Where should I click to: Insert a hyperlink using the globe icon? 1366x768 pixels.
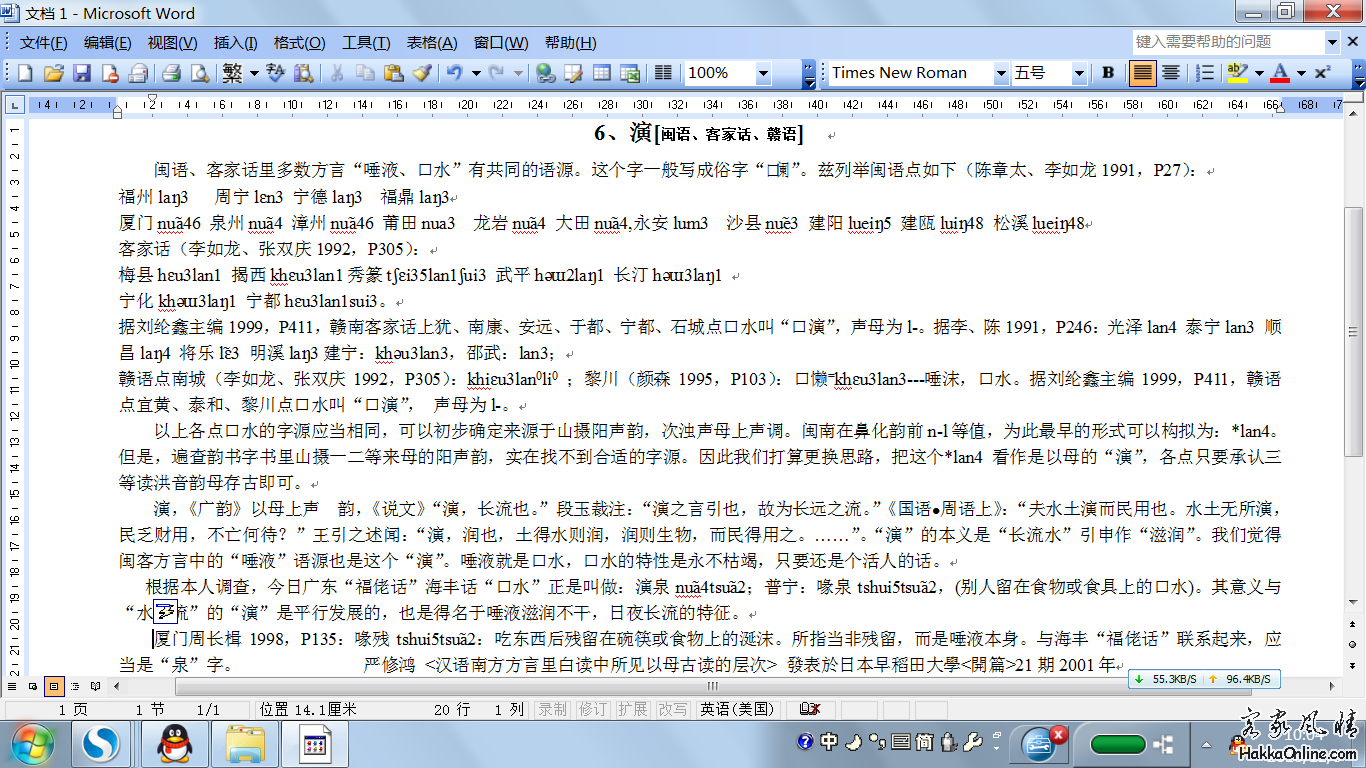pos(545,73)
